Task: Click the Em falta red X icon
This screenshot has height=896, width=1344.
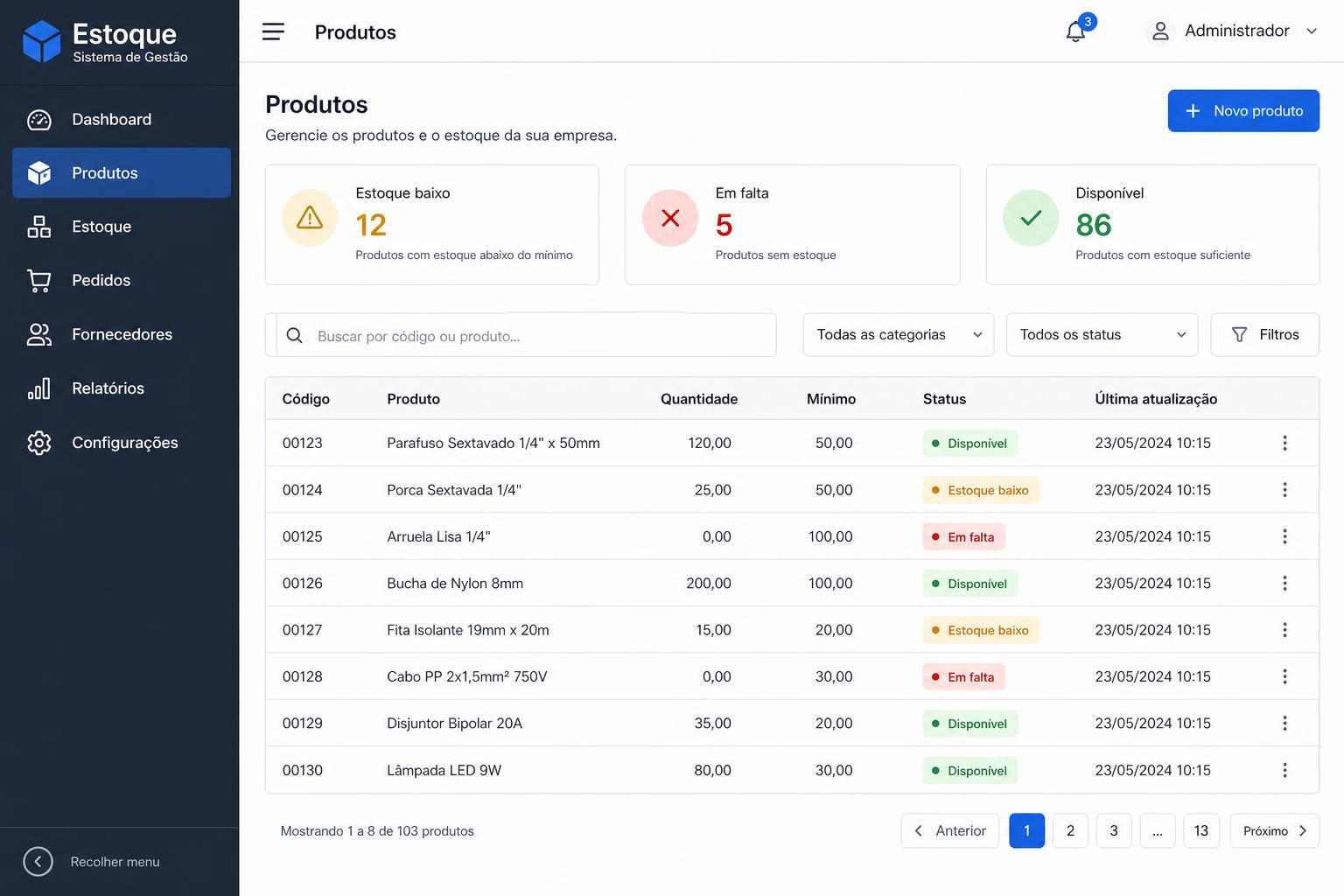Action: [x=670, y=218]
